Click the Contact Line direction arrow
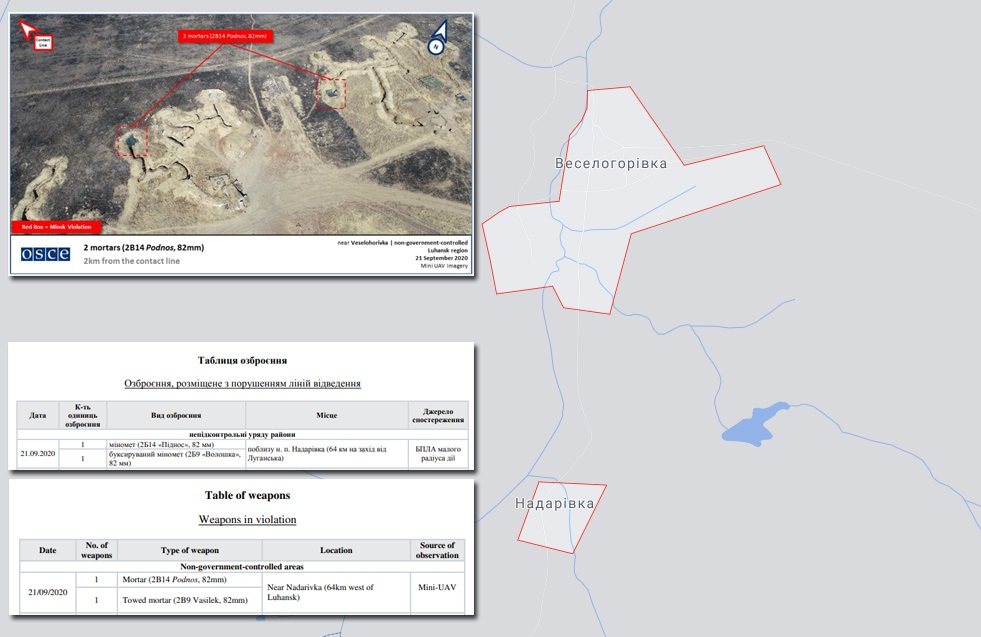This screenshot has width=981, height=637. pyautogui.click(x=30, y=28)
